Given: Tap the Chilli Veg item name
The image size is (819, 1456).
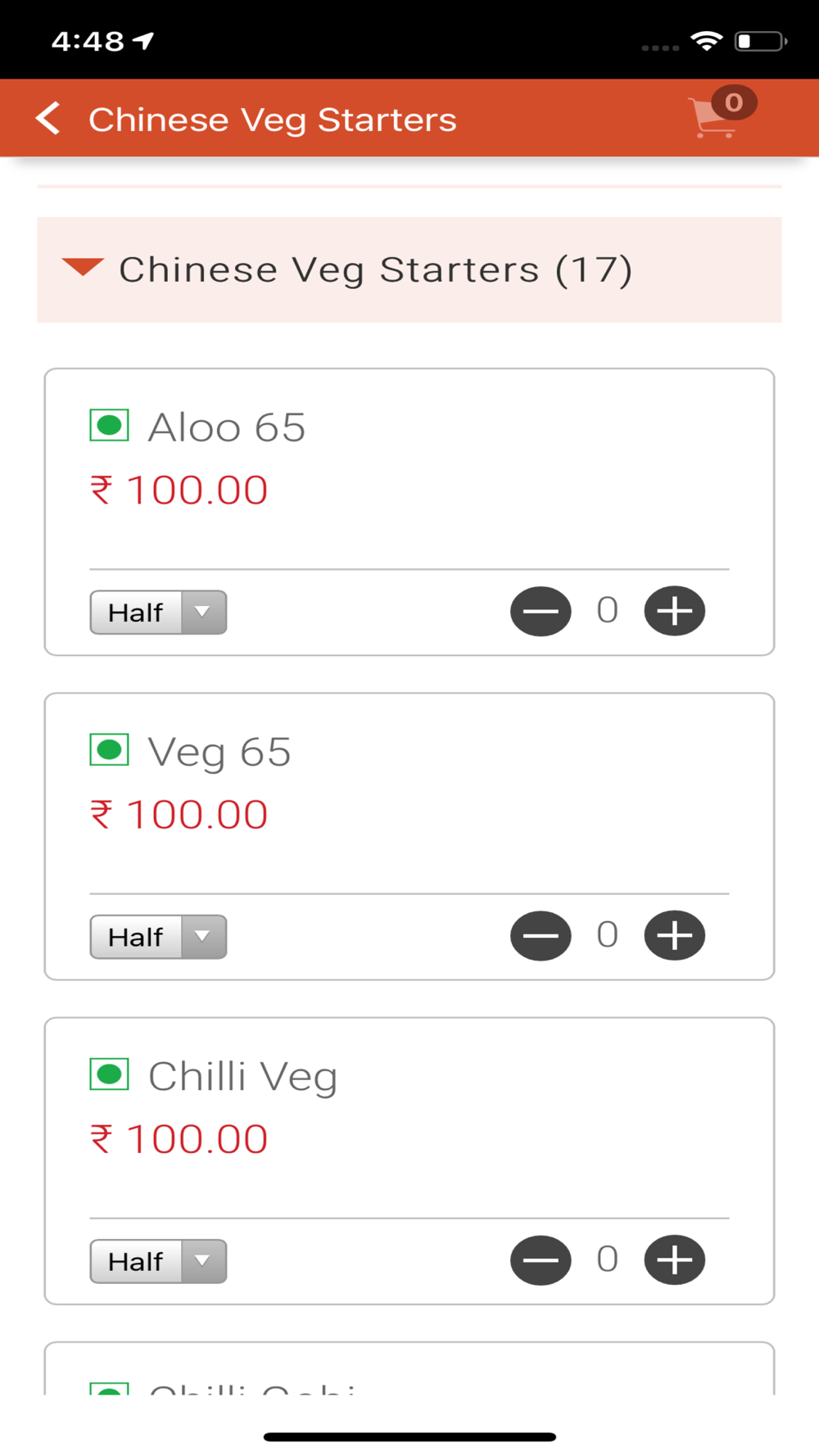Looking at the screenshot, I should [242, 1077].
